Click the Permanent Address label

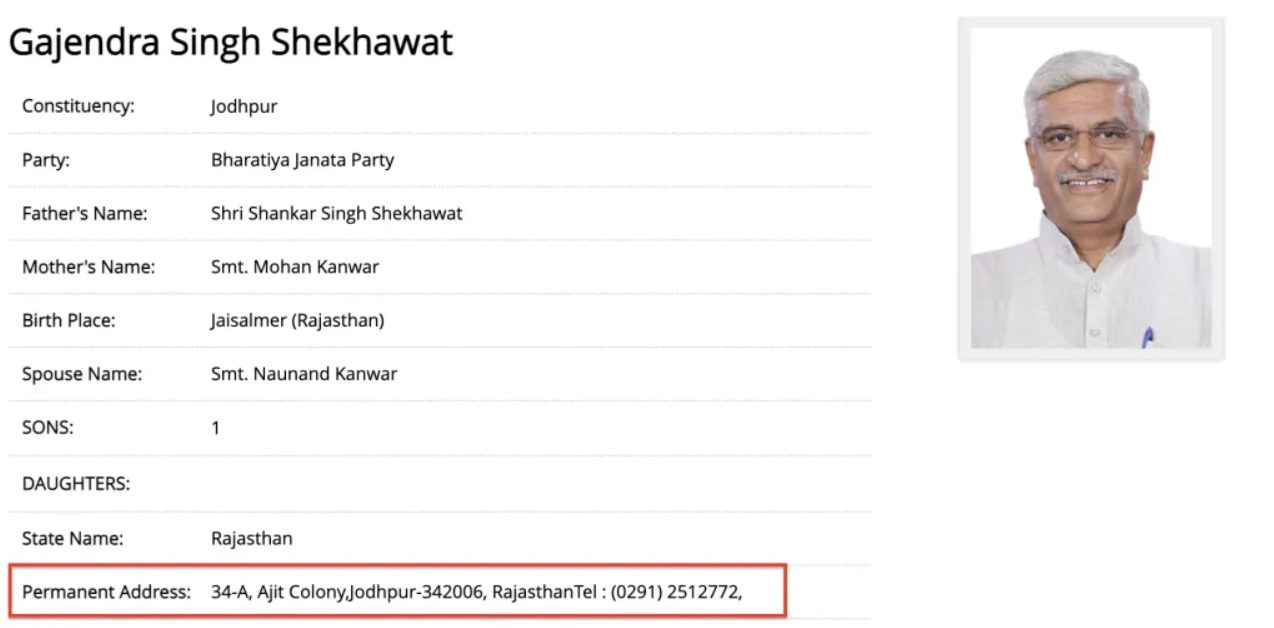(106, 592)
